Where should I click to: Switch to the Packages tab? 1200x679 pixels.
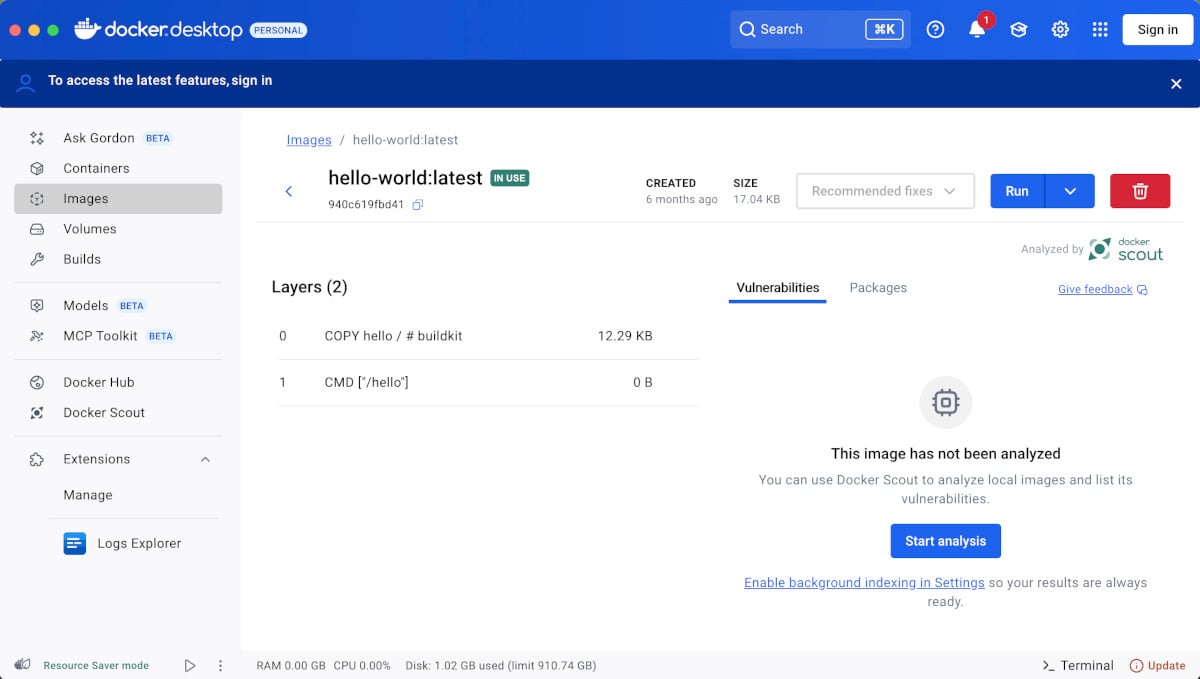(878, 288)
